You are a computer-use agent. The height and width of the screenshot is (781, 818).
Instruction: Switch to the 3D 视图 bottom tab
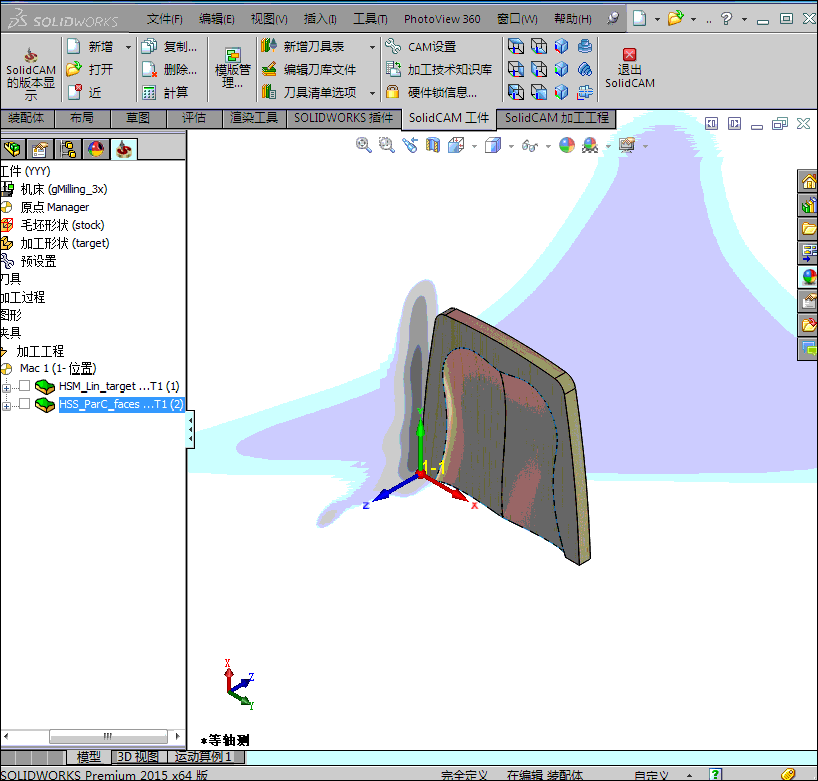(x=138, y=757)
